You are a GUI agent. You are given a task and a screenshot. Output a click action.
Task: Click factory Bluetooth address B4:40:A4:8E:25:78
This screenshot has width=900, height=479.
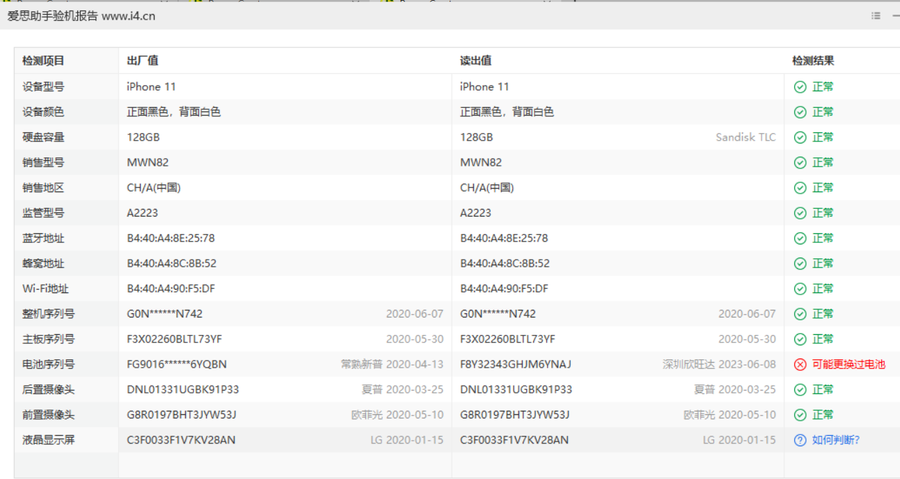(171, 239)
